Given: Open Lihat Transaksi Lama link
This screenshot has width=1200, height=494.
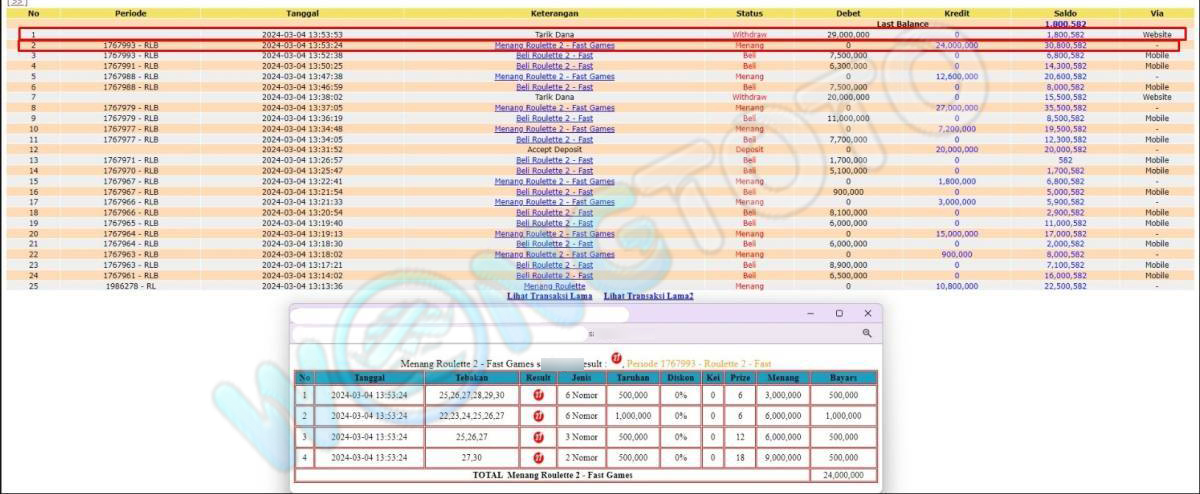Looking at the screenshot, I should click(x=549, y=296).
